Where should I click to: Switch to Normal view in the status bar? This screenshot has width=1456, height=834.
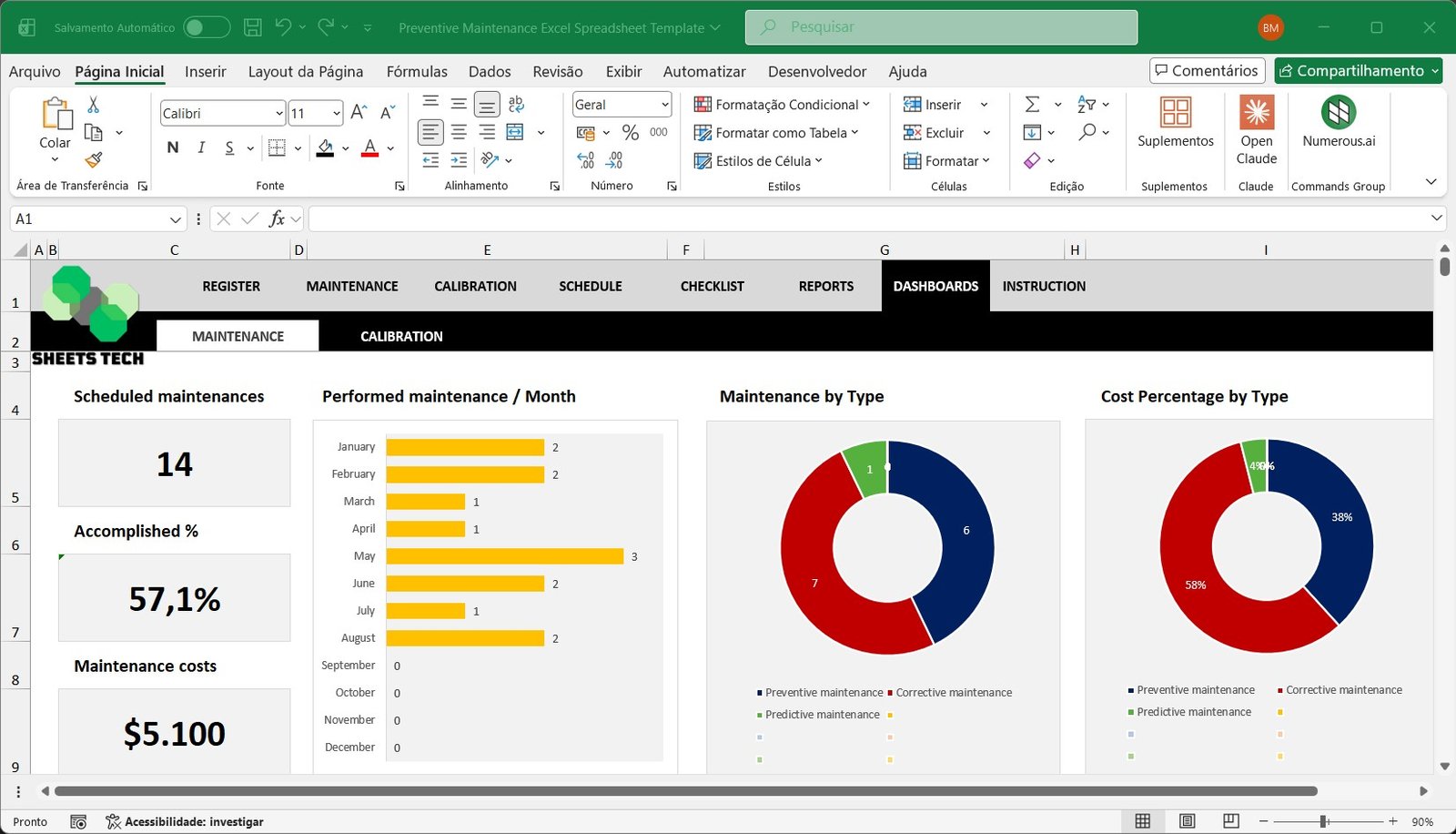point(1141,821)
